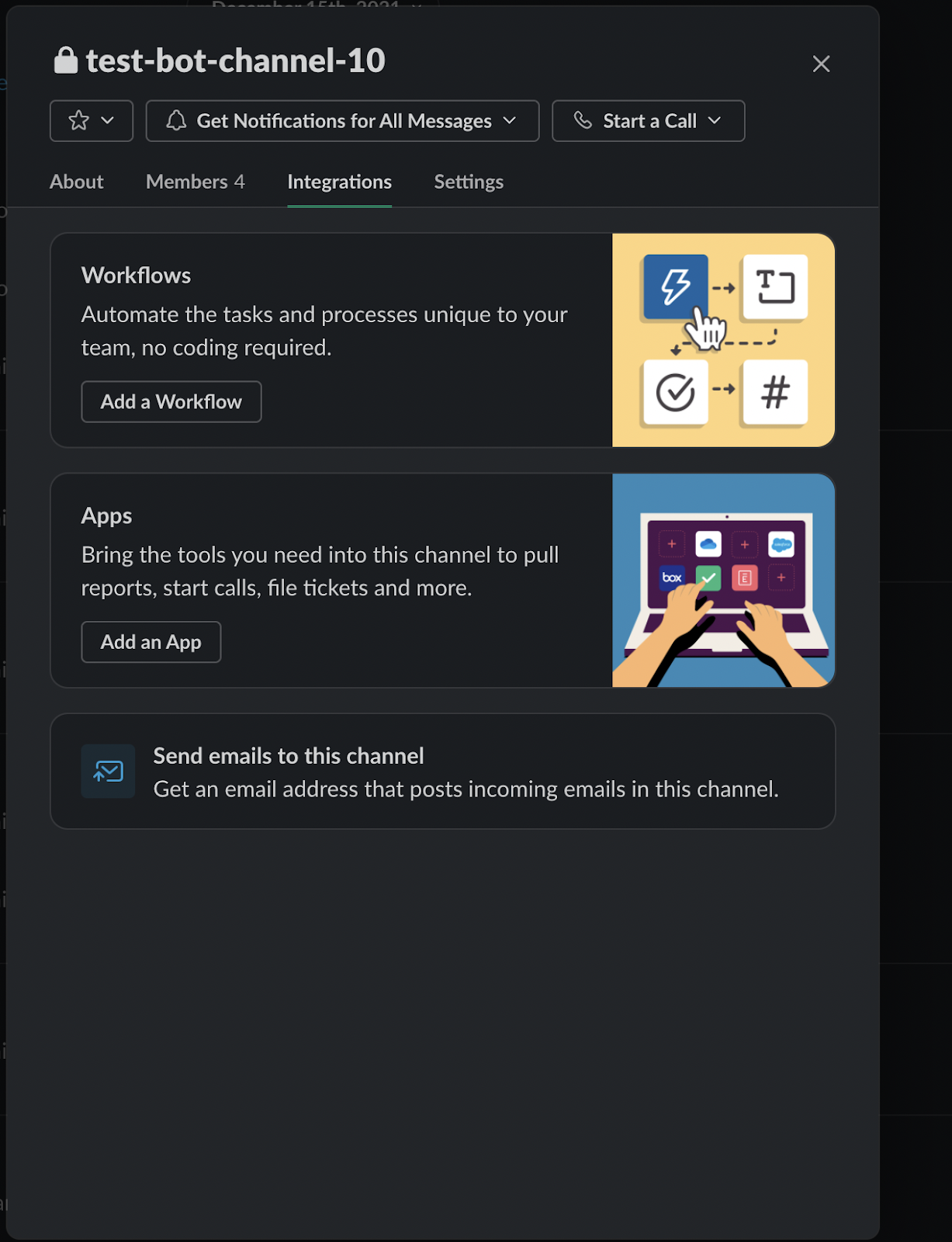Click the Apps laptop illustration
Screen dimensions: 952x1242
[723, 581]
